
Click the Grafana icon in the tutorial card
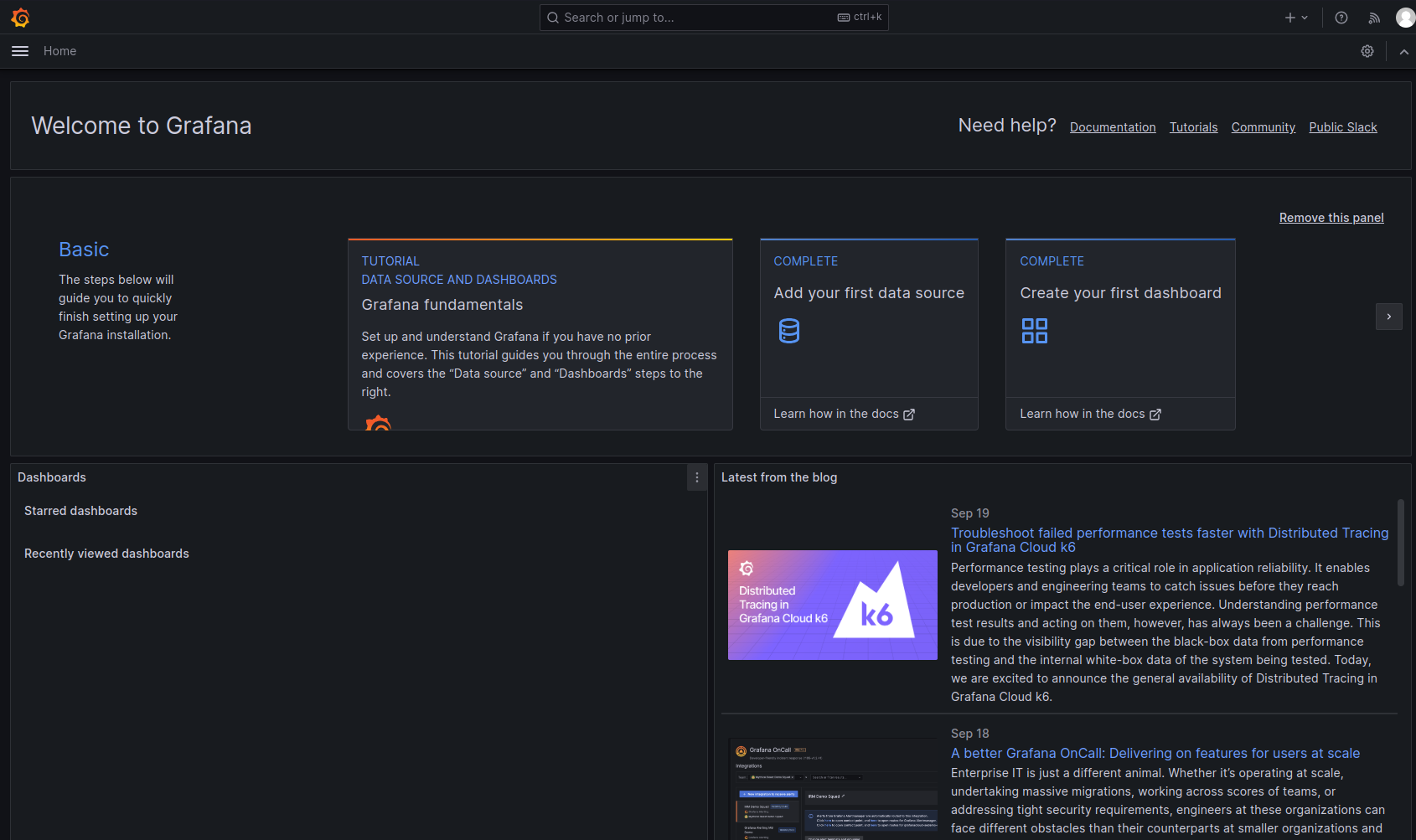[x=378, y=423]
